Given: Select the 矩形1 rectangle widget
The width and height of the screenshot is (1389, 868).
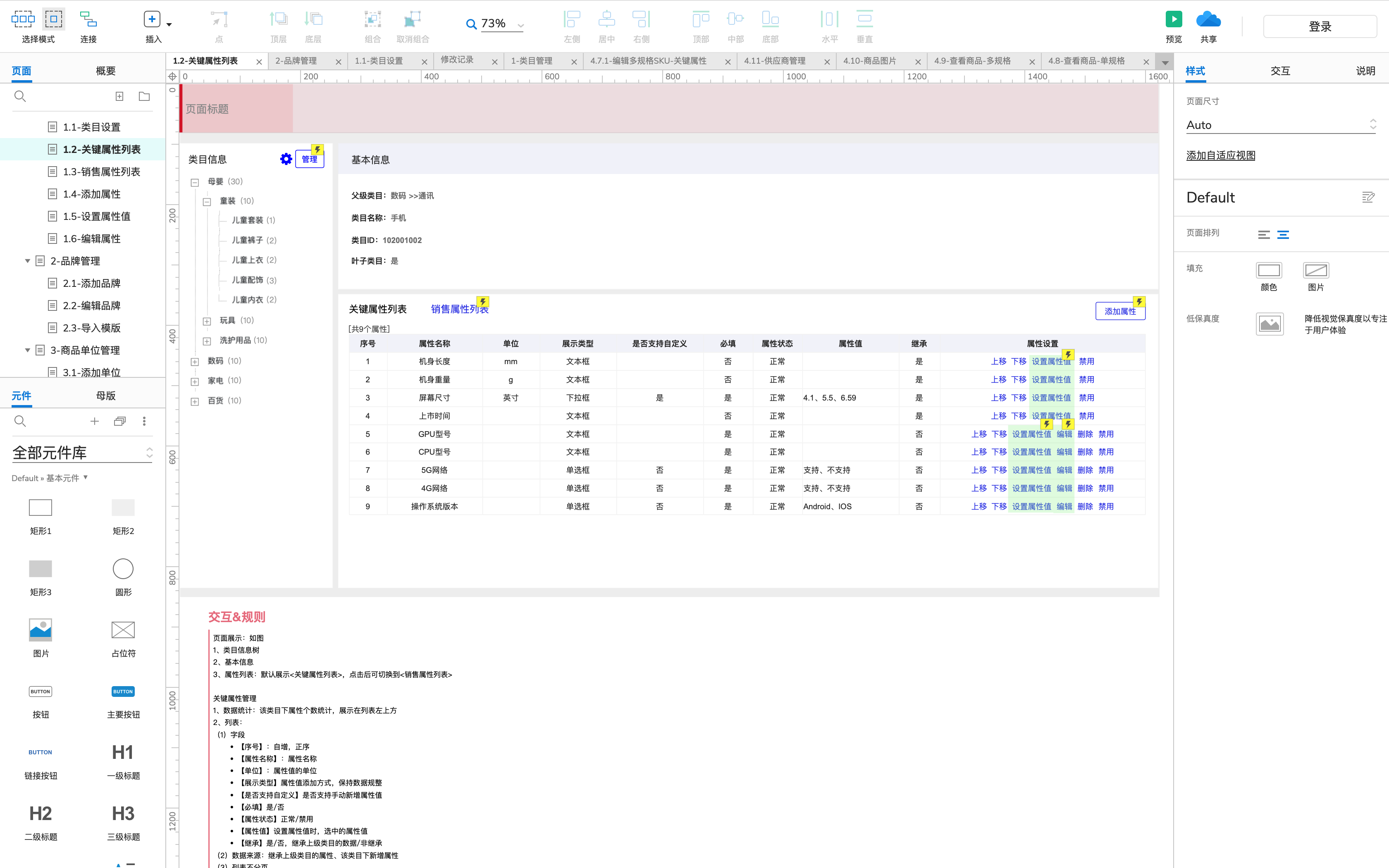Looking at the screenshot, I should pos(40,508).
